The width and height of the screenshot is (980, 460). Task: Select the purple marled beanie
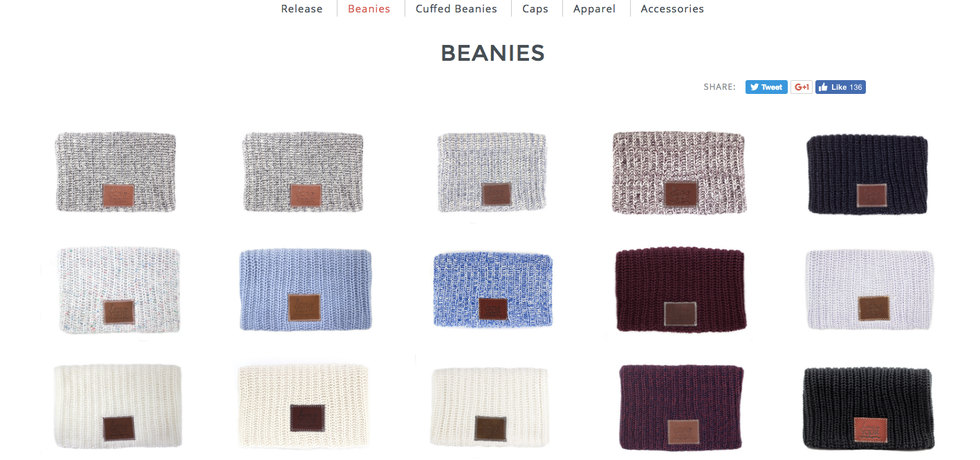[x=681, y=408]
